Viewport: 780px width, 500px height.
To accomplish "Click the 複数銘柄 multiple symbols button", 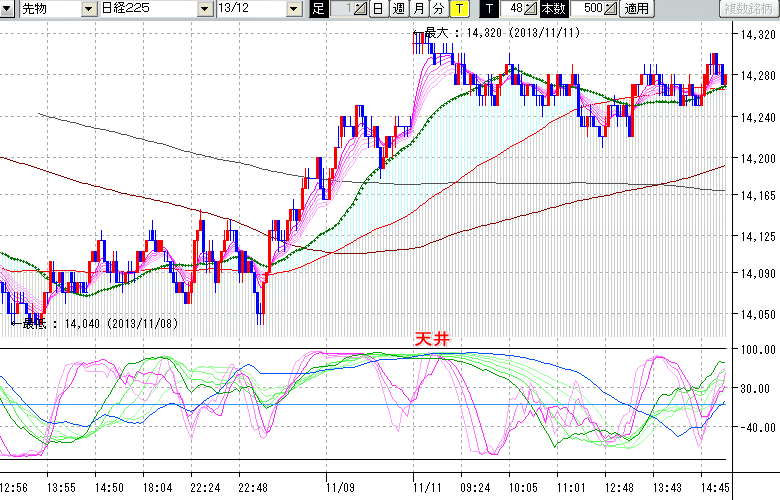I will tap(749, 9).
